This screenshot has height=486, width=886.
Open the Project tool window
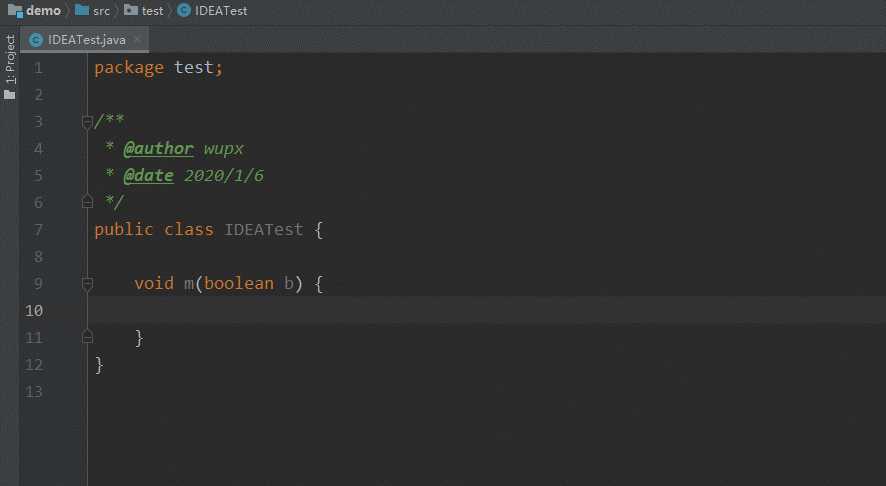click(10, 59)
